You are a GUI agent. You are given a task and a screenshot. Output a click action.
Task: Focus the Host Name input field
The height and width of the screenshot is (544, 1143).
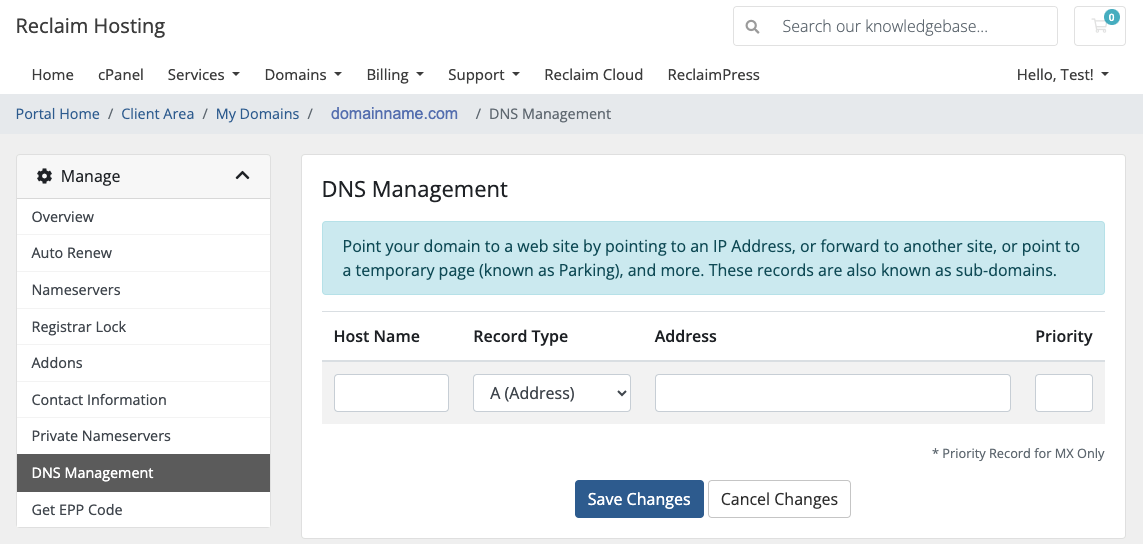pyautogui.click(x=391, y=393)
